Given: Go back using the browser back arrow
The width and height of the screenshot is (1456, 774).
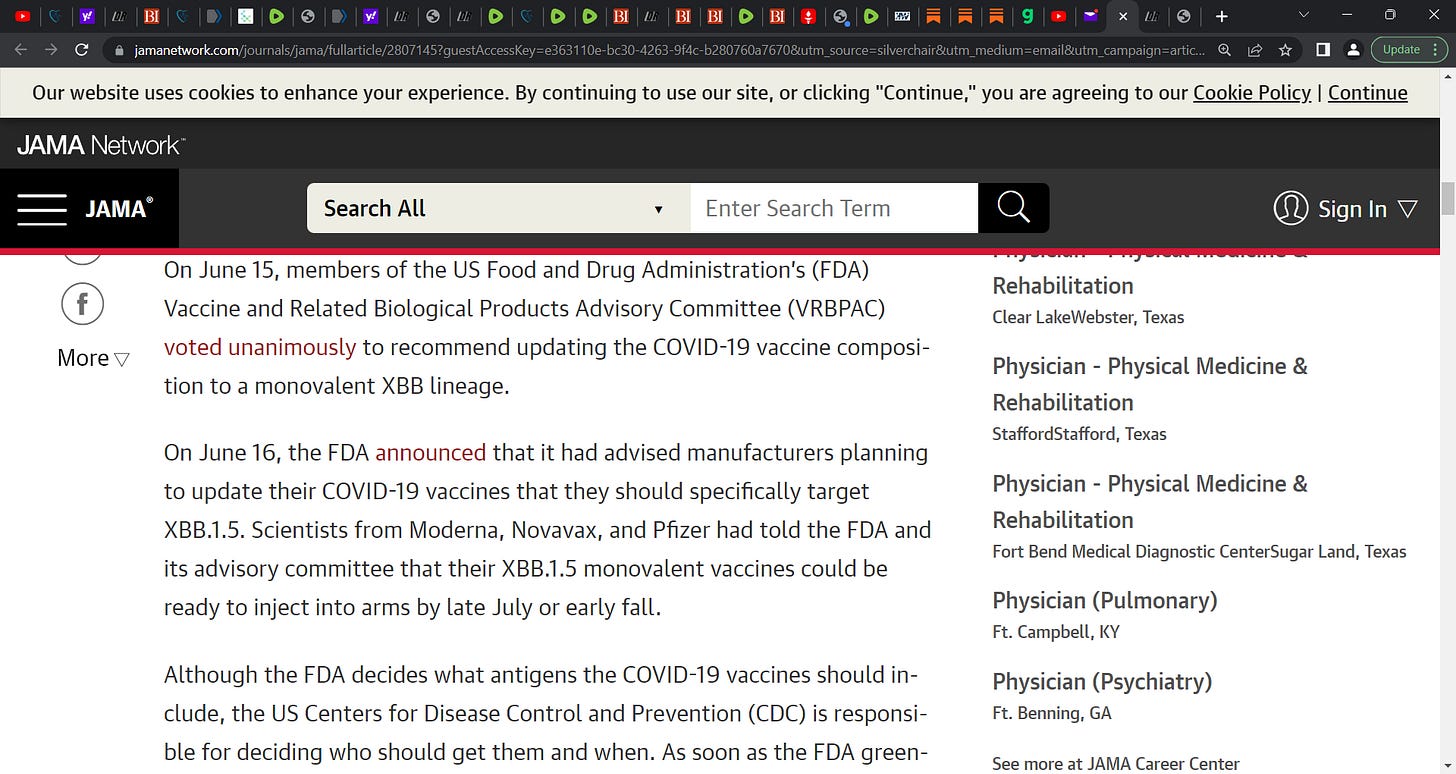Looking at the screenshot, I should (20, 50).
